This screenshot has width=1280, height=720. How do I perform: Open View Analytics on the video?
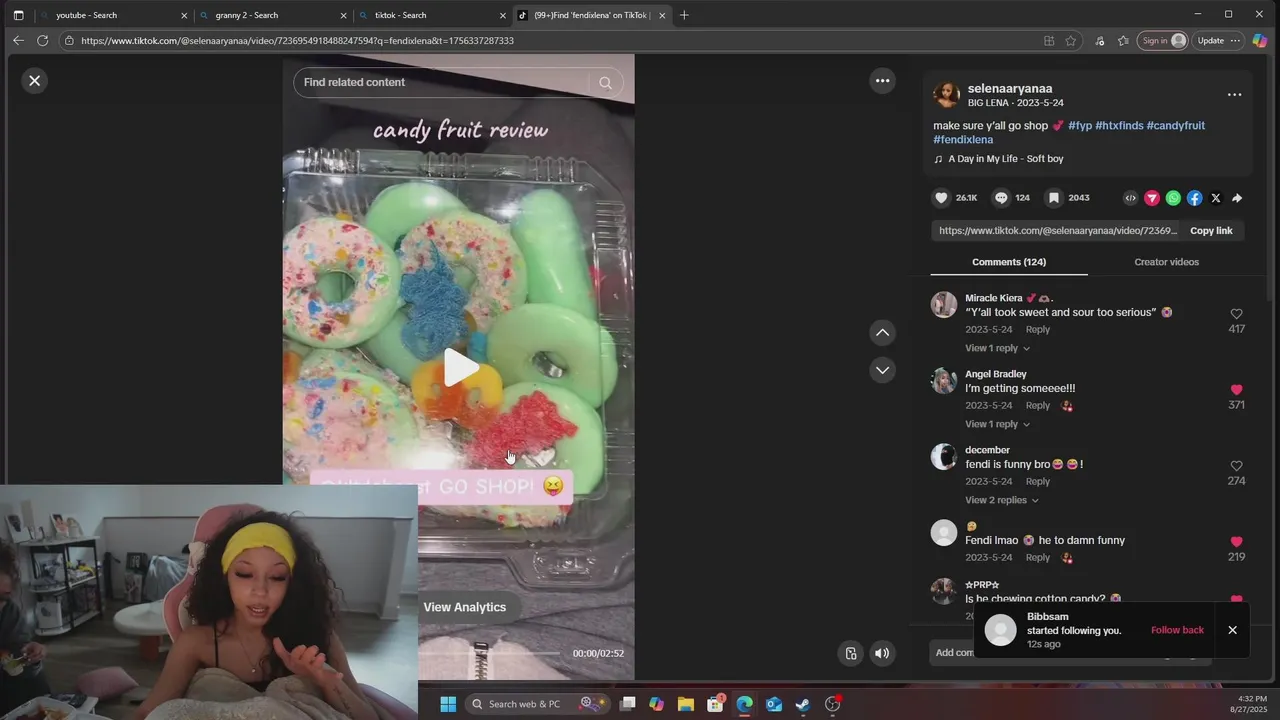[464, 607]
